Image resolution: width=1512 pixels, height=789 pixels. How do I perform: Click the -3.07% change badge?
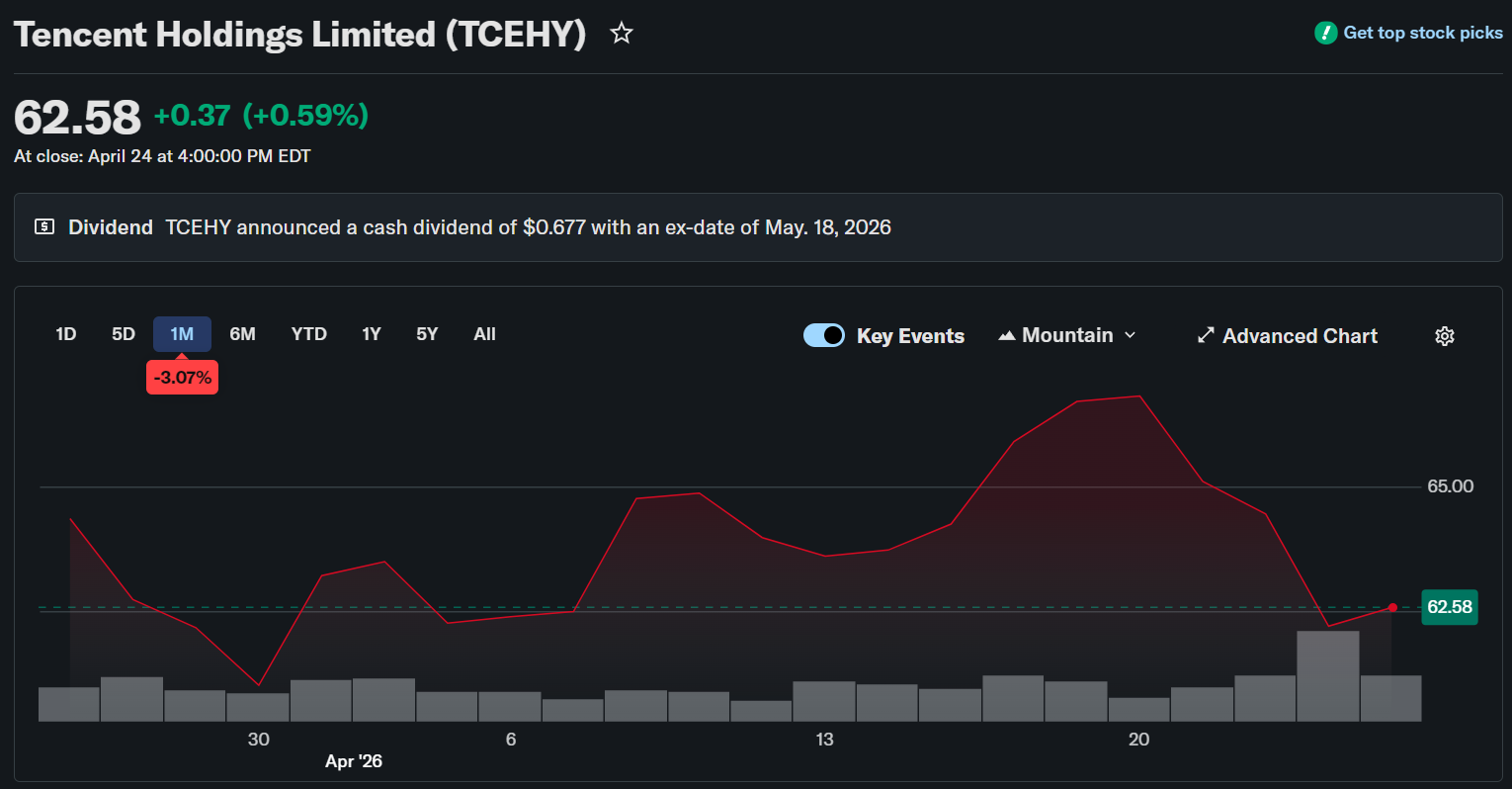pyautogui.click(x=183, y=378)
